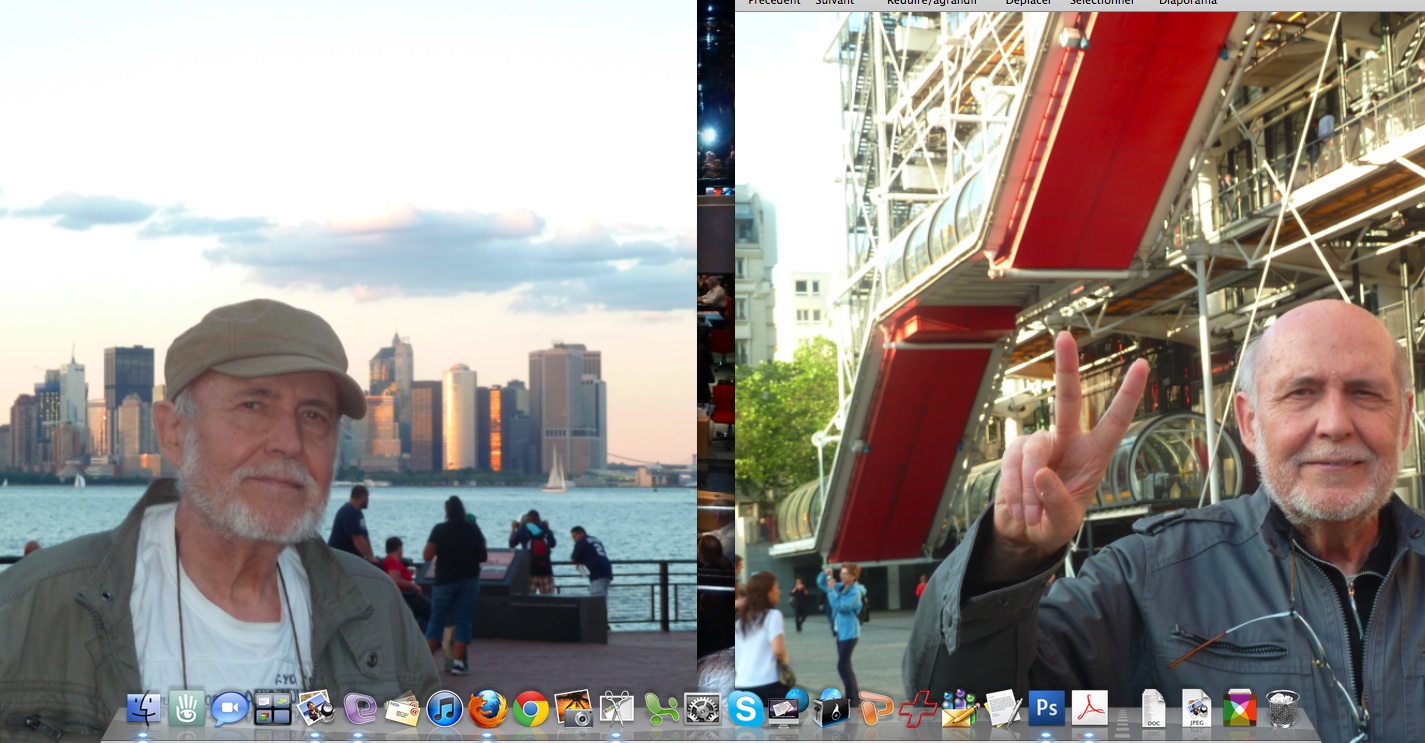Open the DOC file in dock

tap(1153, 709)
